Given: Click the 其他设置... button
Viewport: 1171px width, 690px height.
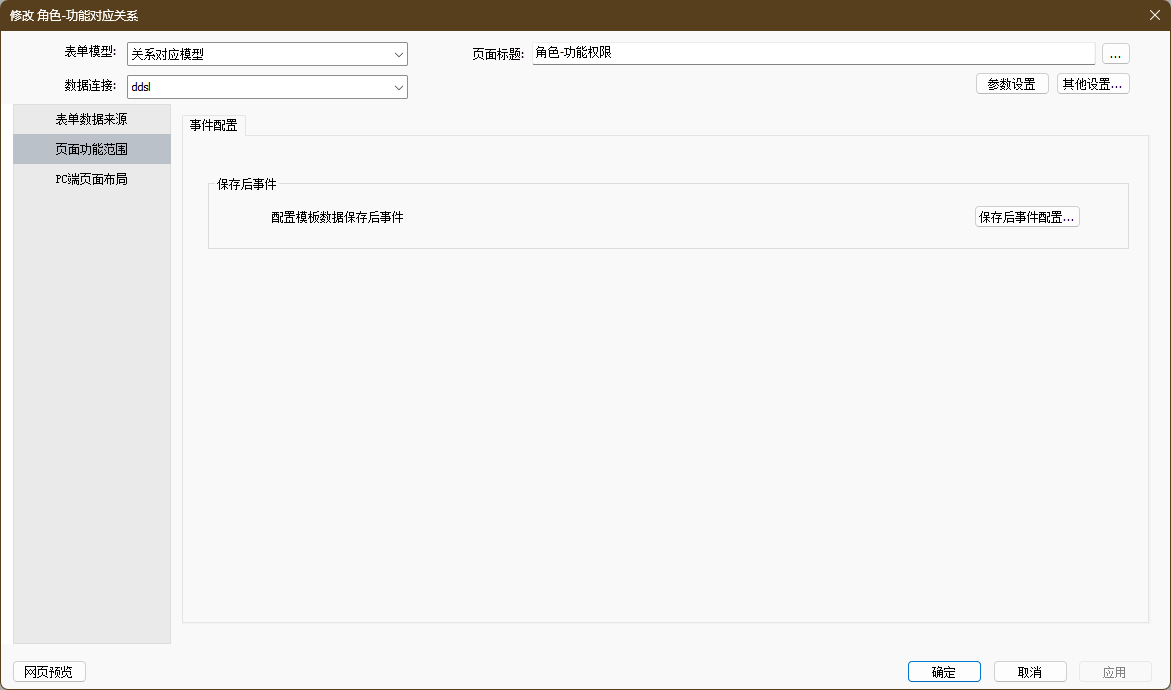Looking at the screenshot, I should 1093,84.
